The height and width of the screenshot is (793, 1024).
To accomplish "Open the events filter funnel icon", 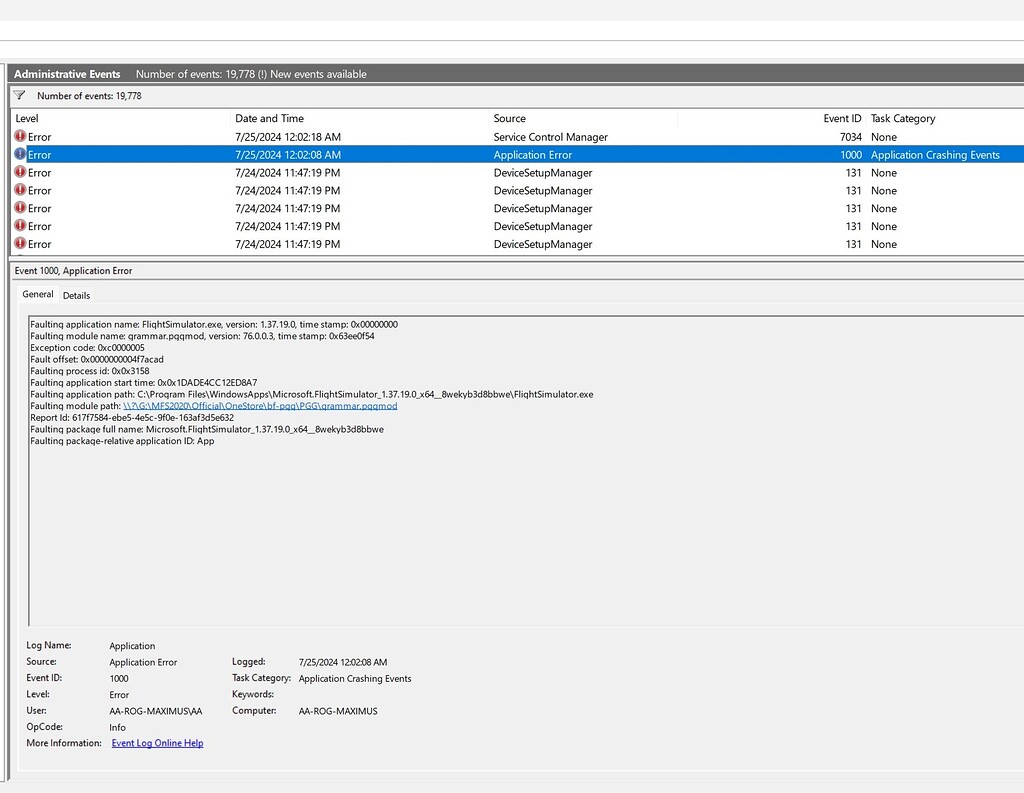I will pos(17,95).
